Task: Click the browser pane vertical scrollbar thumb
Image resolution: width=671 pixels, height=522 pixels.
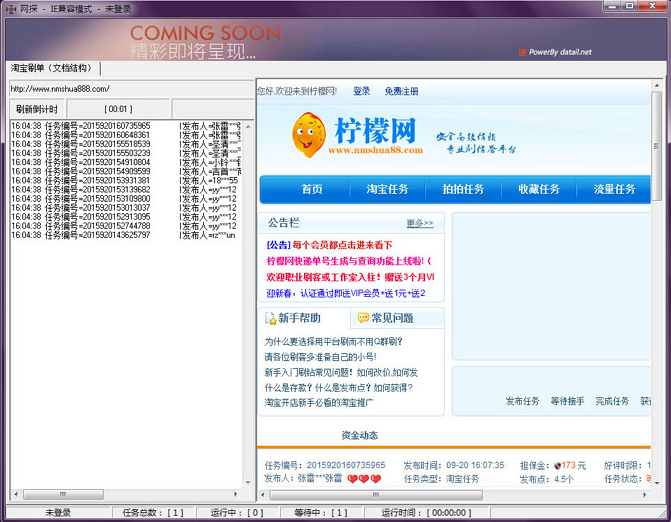Action: [x=656, y=147]
